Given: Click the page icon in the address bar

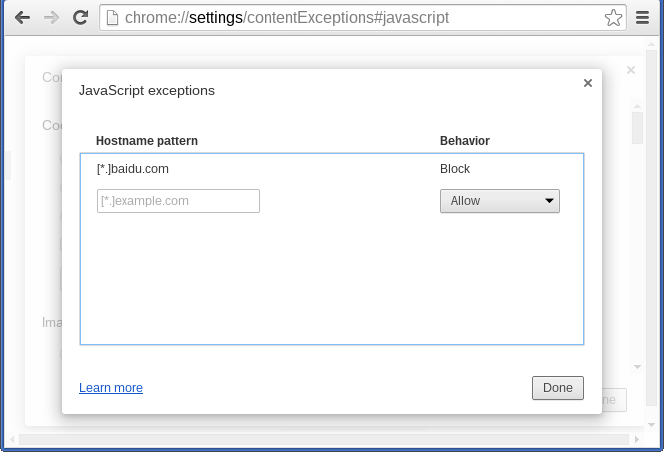Looking at the screenshot, I should [112, 18].
